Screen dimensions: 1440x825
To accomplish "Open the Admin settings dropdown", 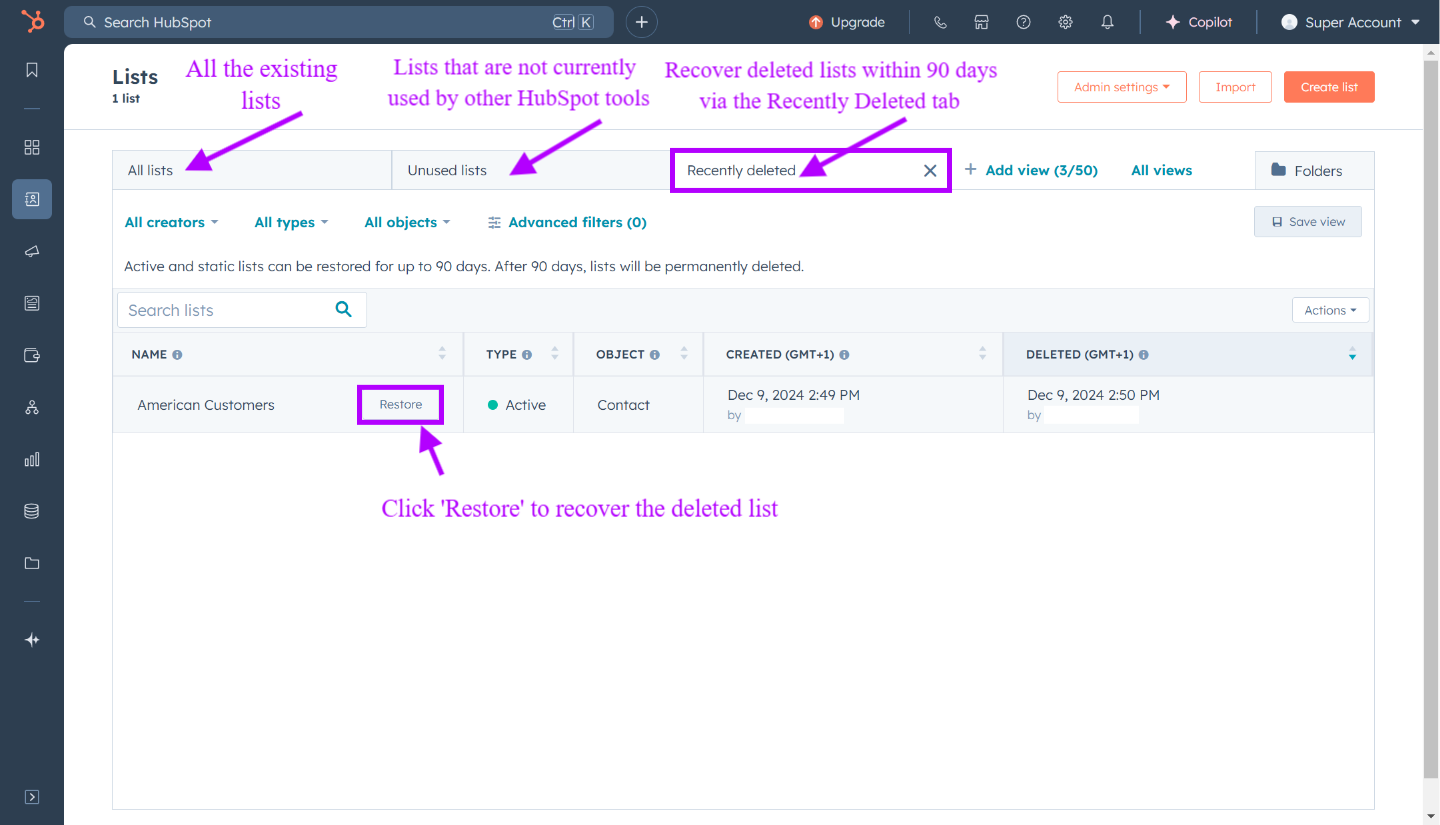I will click(x=1122, y=87).
